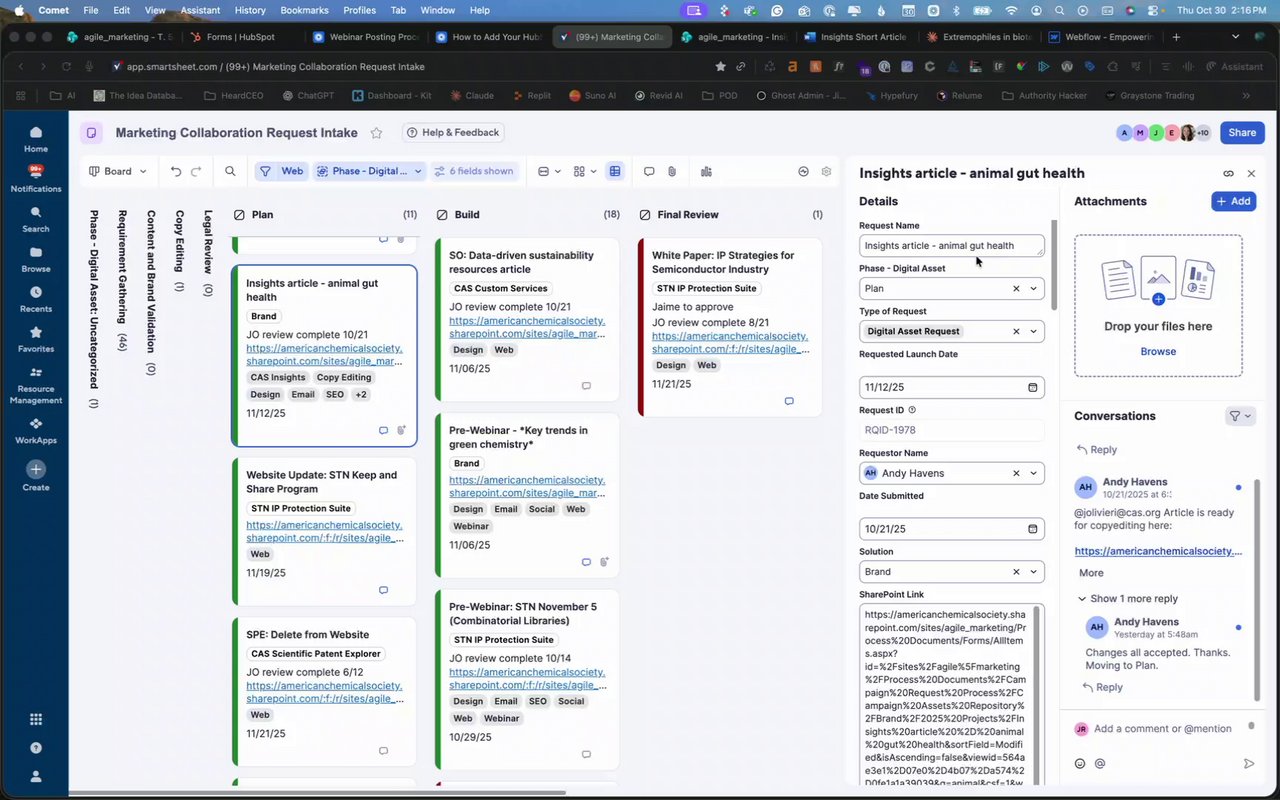1280x800 pixels.
Task: Open the calendar picker for Date Submitted
Action: [1033, 529]
